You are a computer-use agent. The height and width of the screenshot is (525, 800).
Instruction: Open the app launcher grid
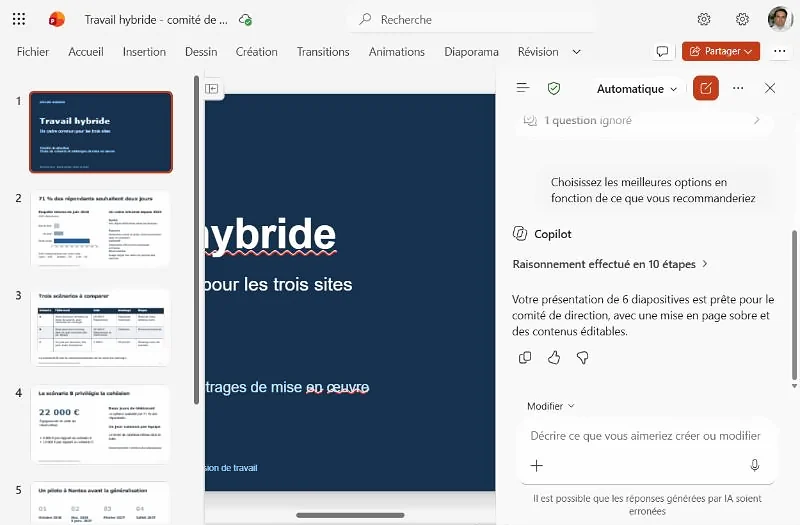click(x=19, y=19)
